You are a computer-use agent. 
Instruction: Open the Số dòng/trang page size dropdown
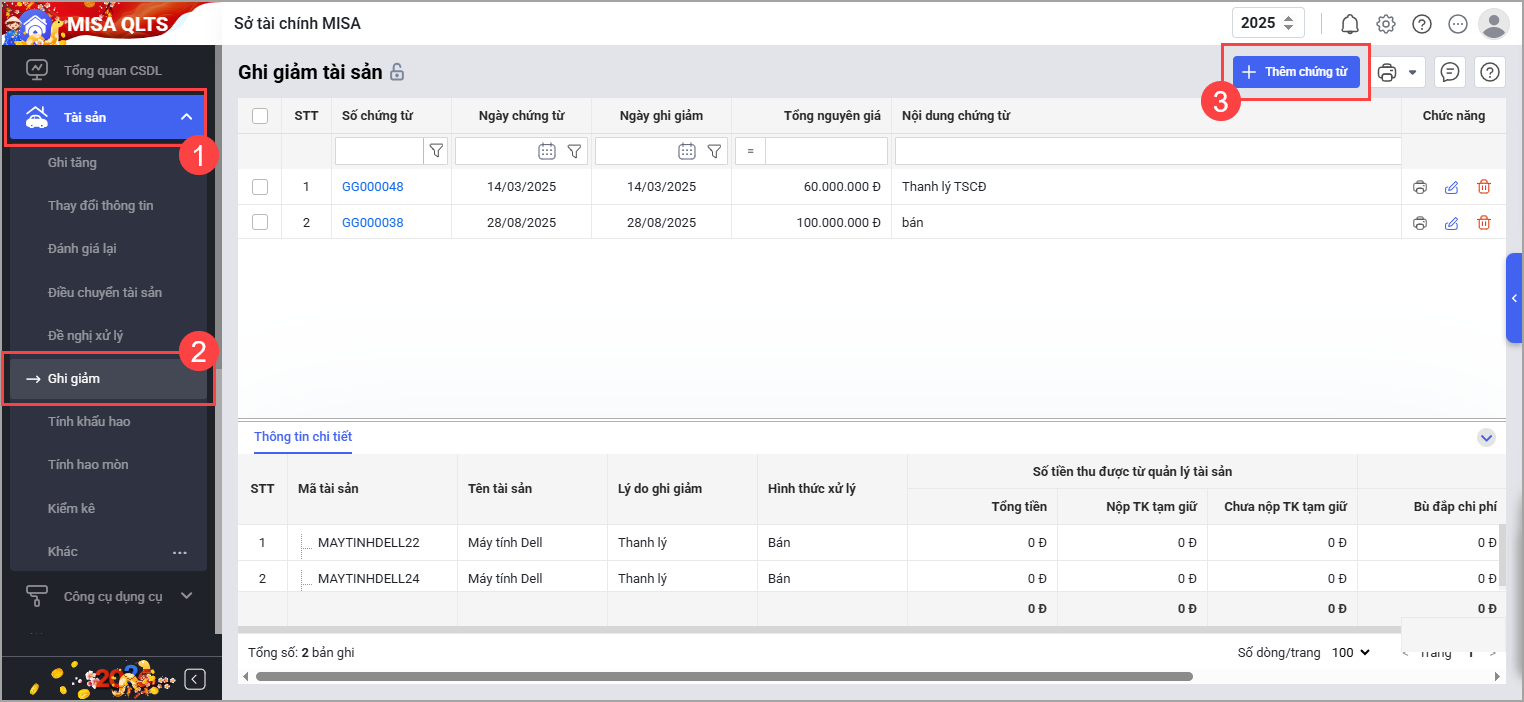pos(1350,652)
